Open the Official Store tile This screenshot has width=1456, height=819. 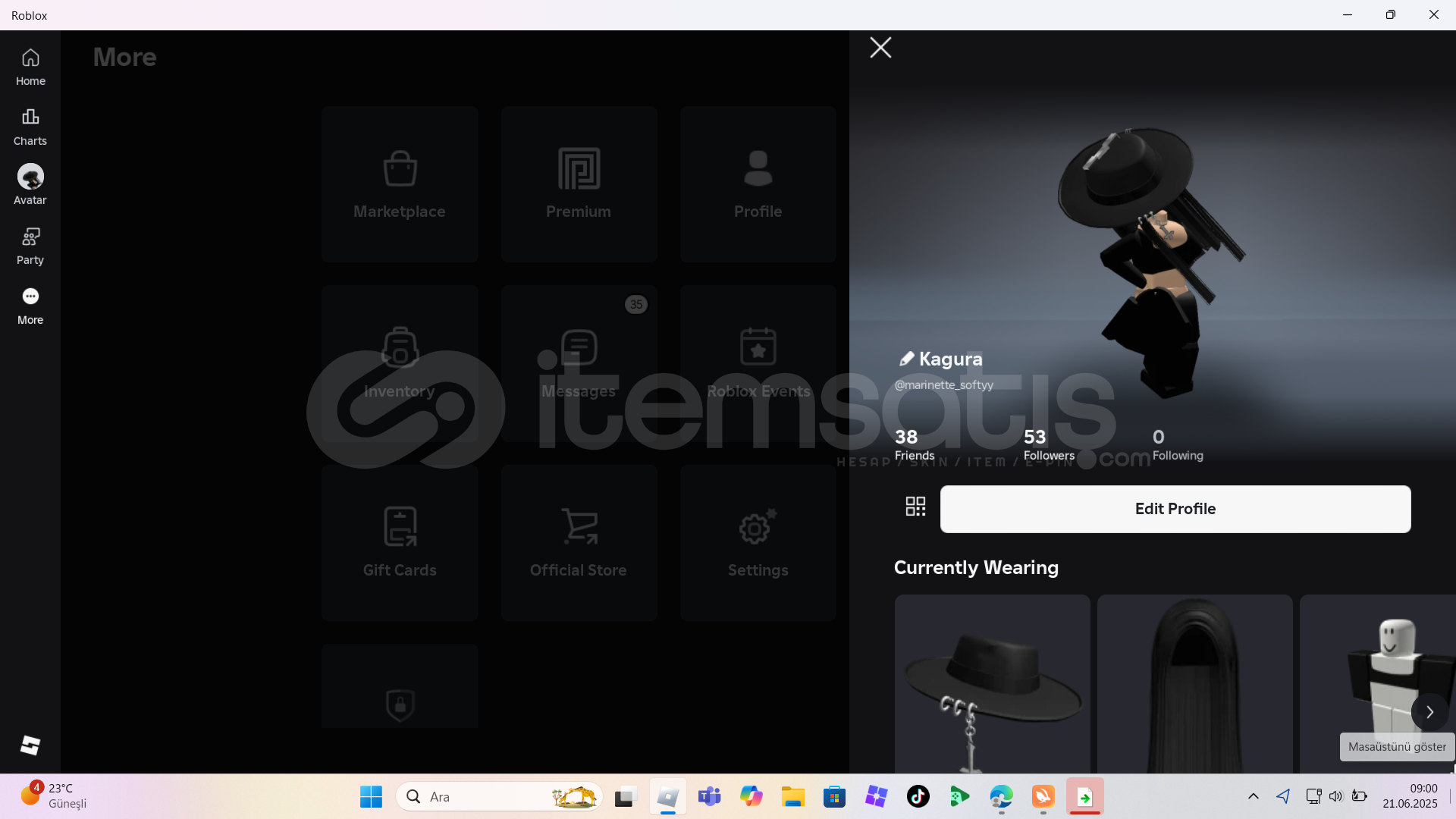(x=579, y=543)
